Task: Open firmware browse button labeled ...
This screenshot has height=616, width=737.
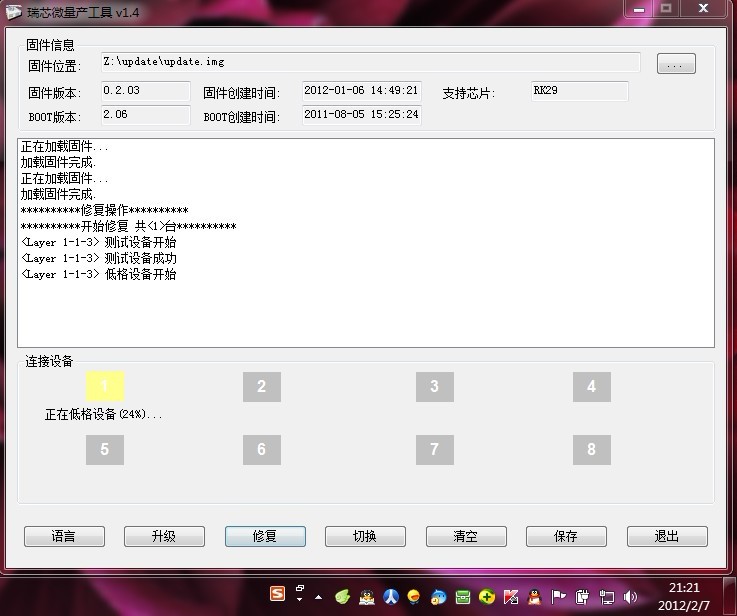Action: coord(676,64)
